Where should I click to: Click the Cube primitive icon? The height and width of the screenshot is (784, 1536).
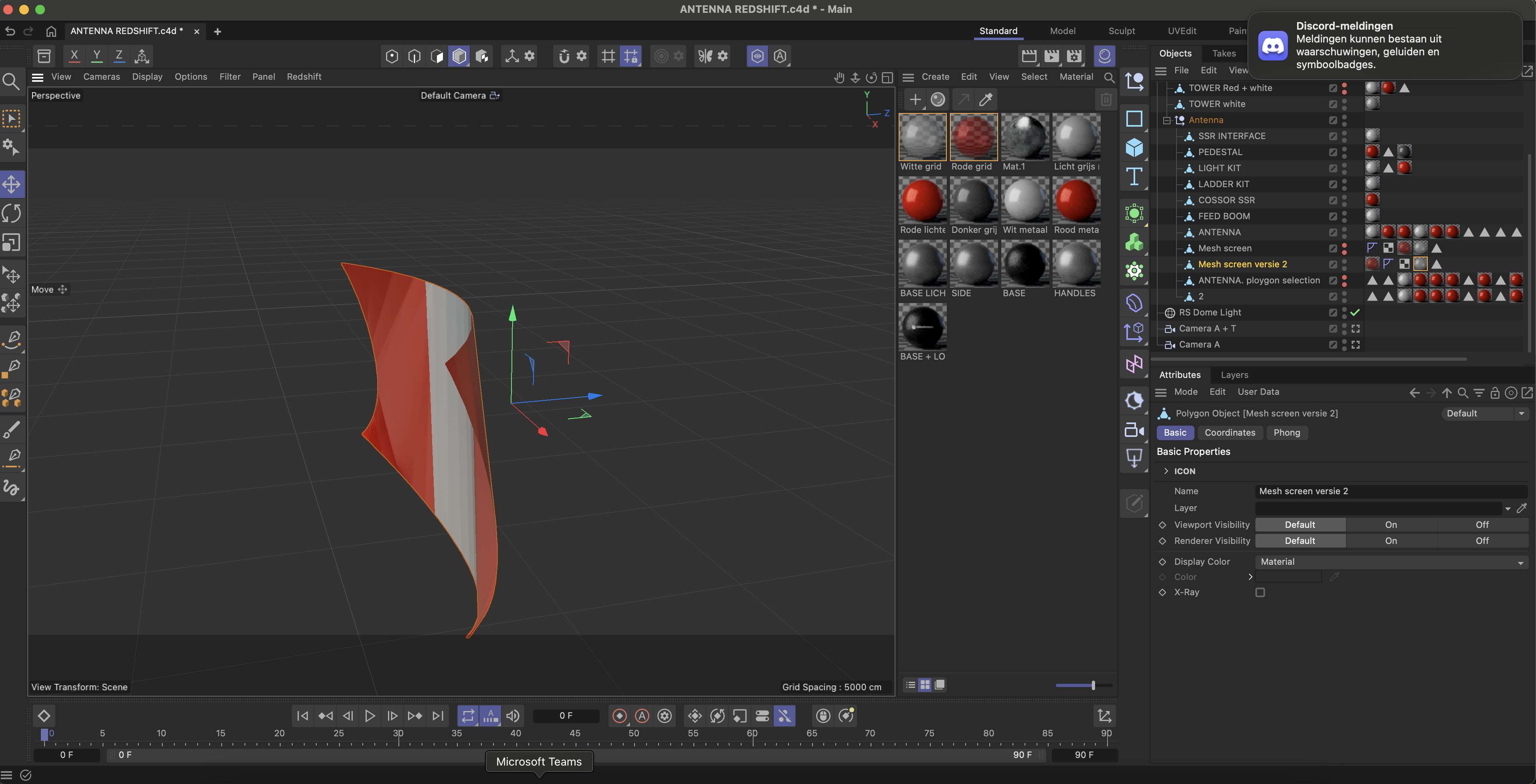[1134, 147]
